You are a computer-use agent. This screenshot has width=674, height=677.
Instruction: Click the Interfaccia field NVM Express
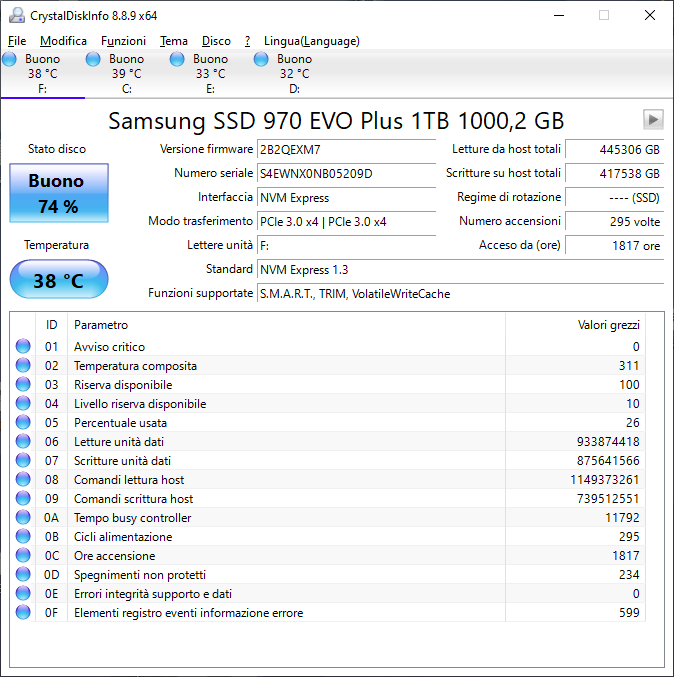(x=346, y=198)
